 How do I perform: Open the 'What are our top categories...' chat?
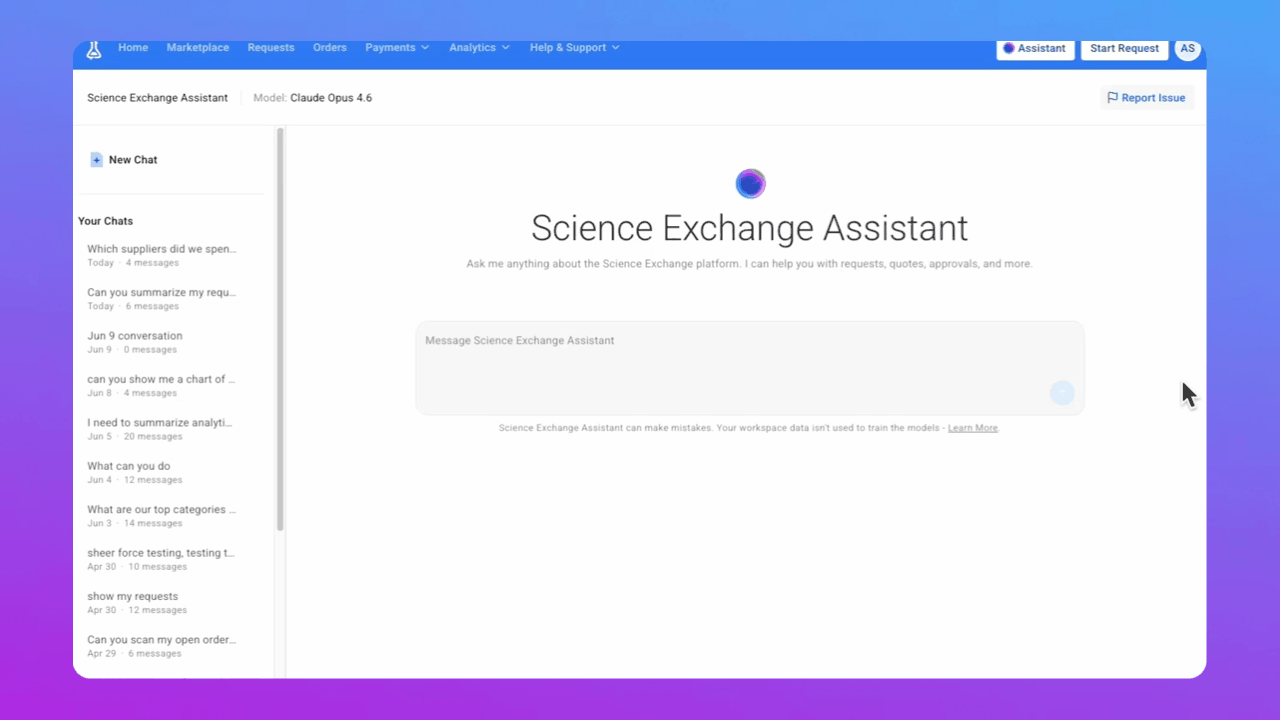pos(162,515)
